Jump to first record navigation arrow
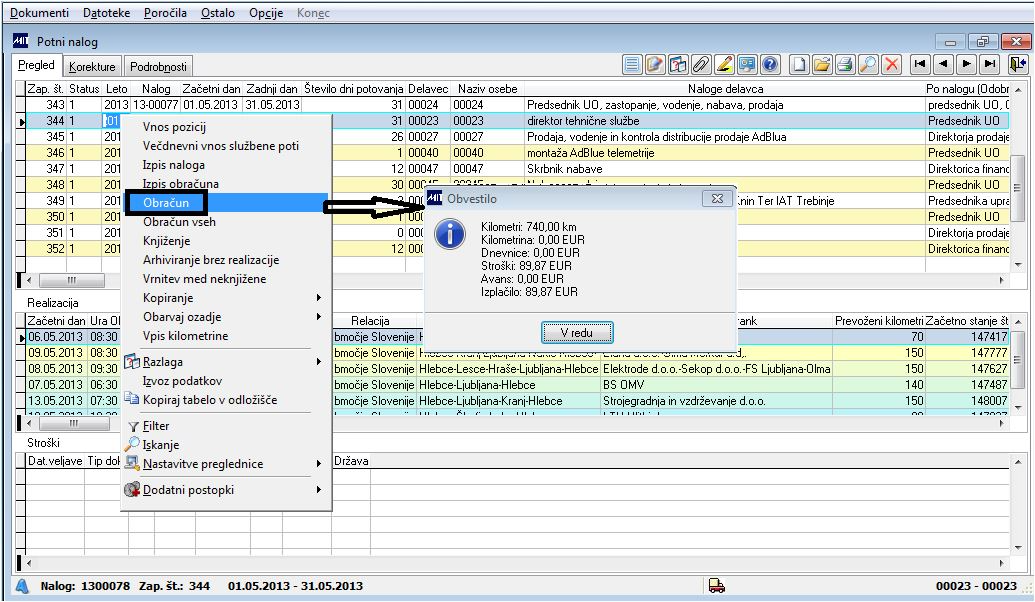This screenshot has height=602, width=1035. (x=920, y=65)
